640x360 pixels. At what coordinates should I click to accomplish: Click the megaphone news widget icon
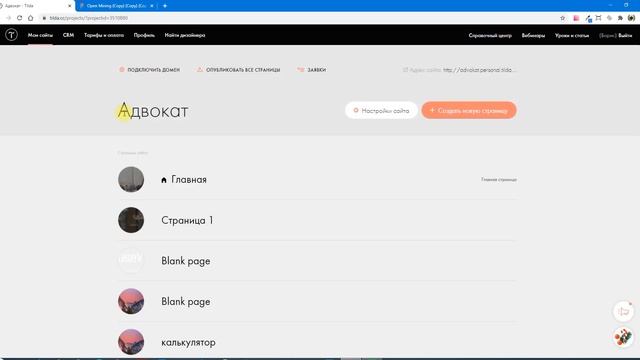point(623,312)
